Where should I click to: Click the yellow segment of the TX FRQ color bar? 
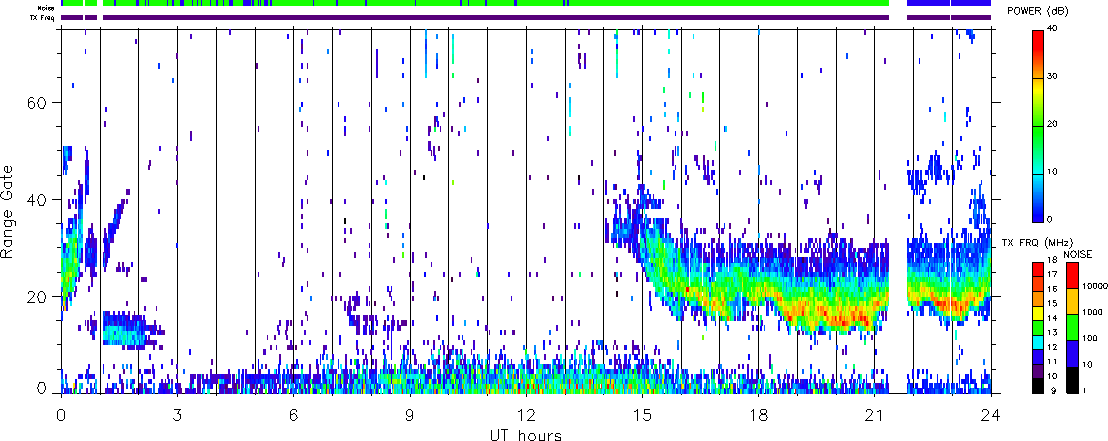(x=1038, y=313)
